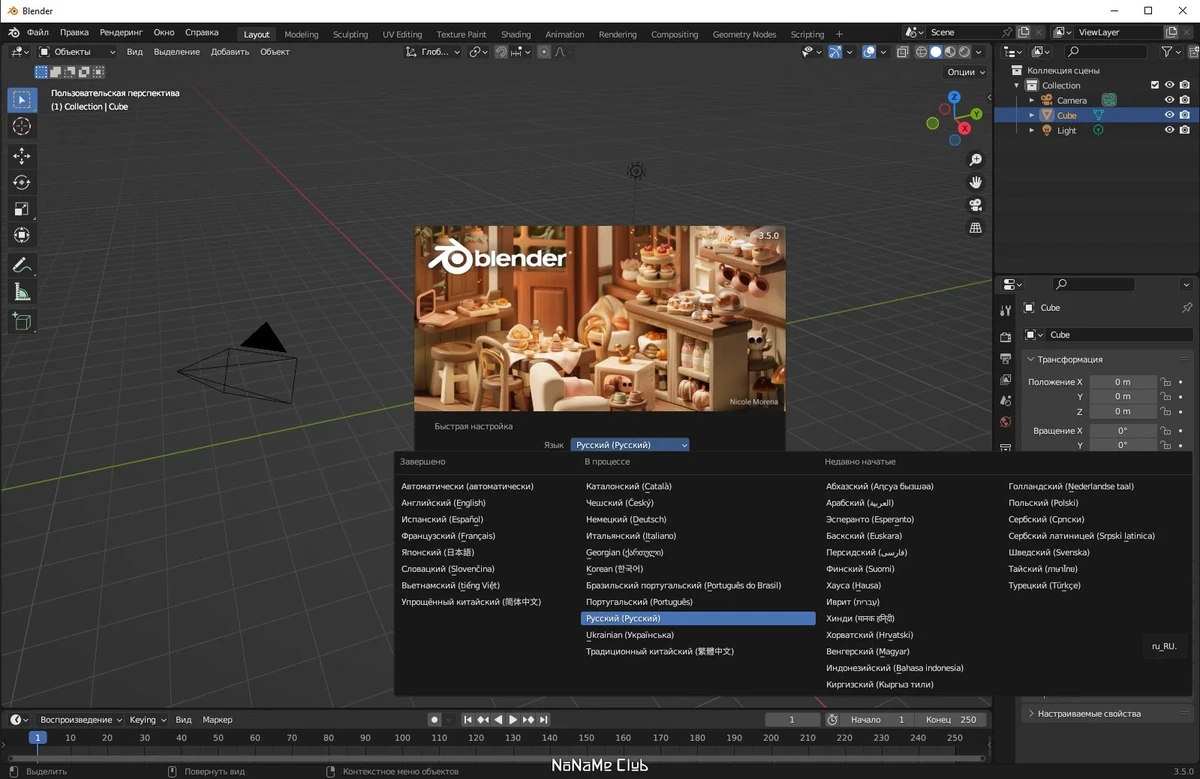The width and height of the screenshot is (1200, 779).
Task: Open the Playback dropdown in timeline
Action: [81, 720]
